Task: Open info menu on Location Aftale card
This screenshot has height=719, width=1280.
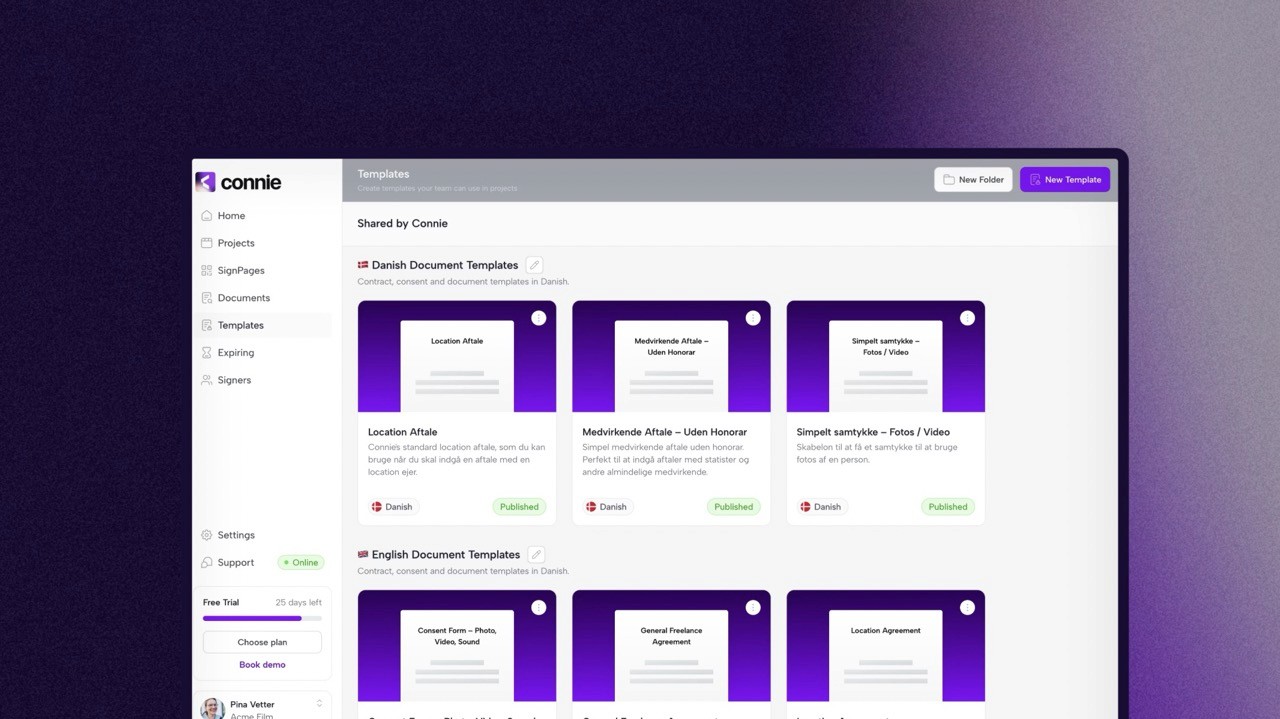Action: tap(539, 317)
